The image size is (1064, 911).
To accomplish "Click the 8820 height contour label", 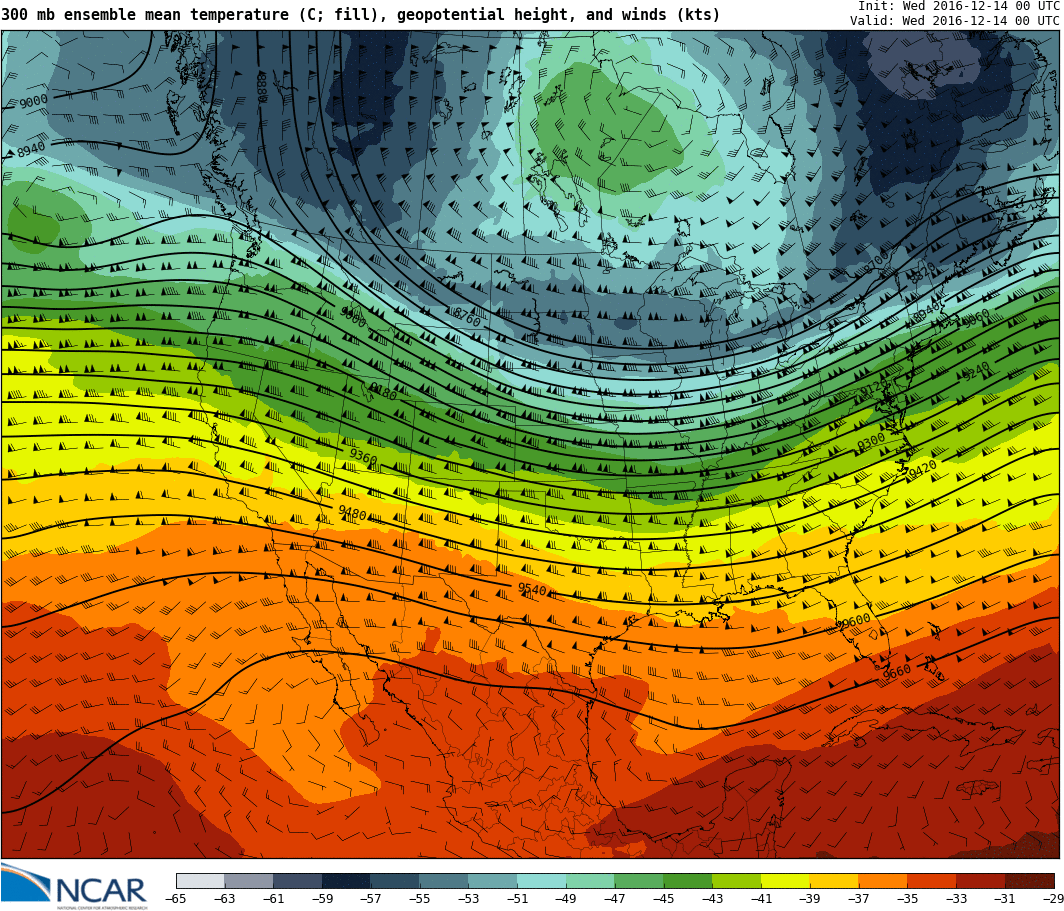I will pos(922,273).
